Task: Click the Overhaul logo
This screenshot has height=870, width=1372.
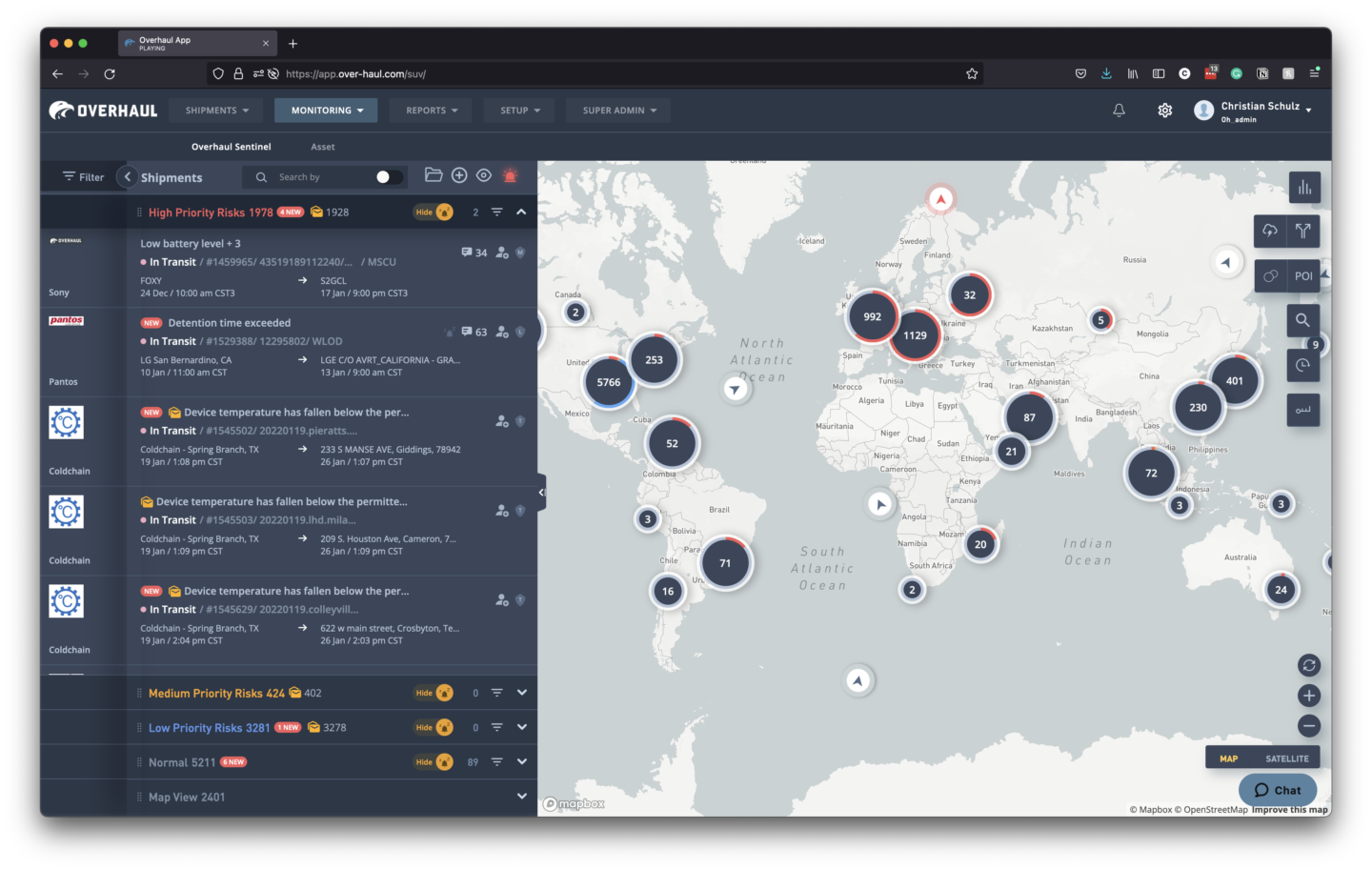Action: coord(103,111)
